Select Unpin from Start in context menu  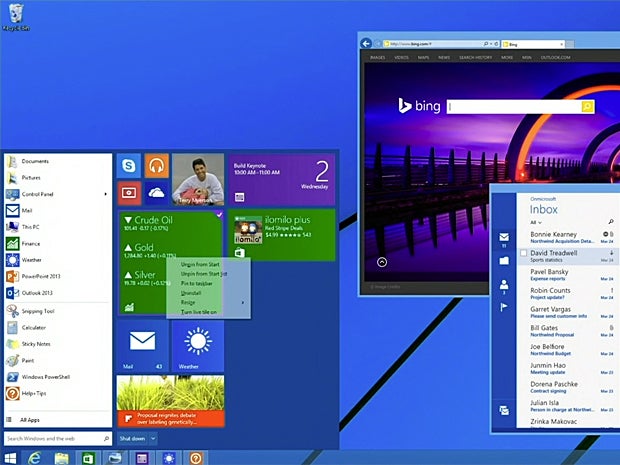point(200,265)
